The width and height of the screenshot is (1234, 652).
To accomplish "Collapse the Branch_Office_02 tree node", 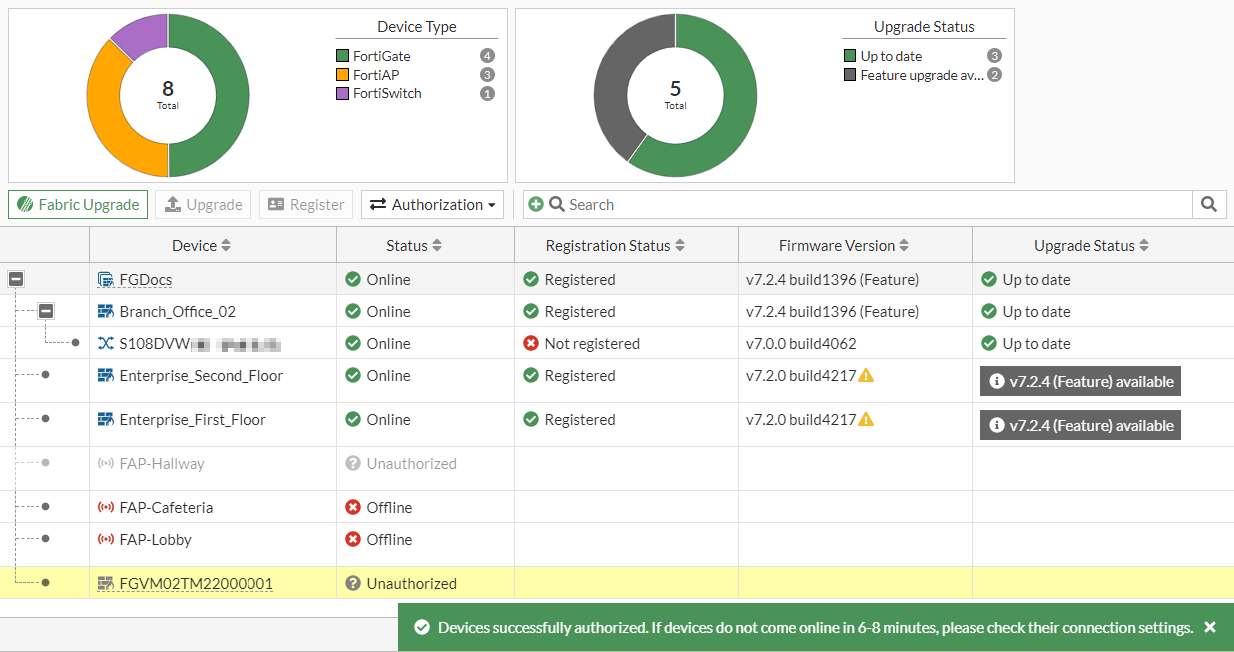I will pyautogui.click(x=46, y=312).
